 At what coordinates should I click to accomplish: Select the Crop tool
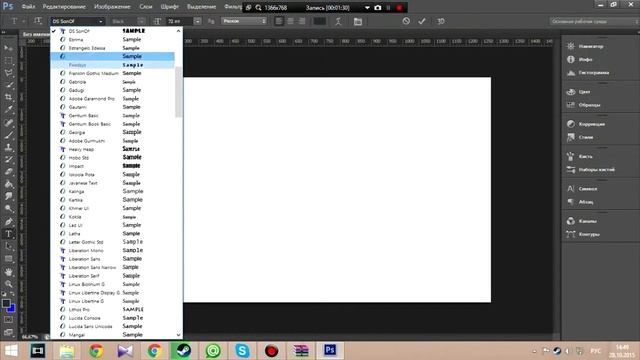[x=9, y=97]
